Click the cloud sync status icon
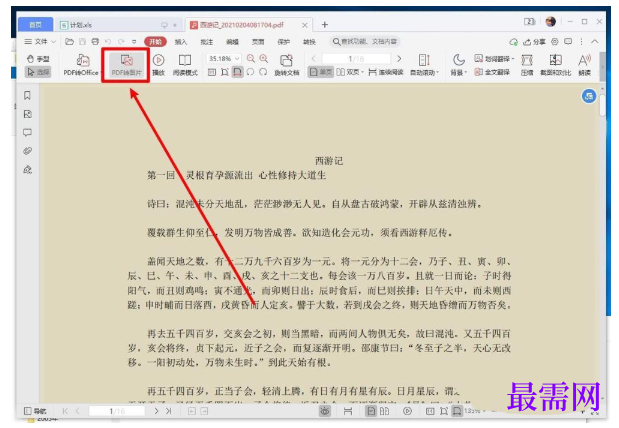The width and height of the screenshot is (619, 428). pyautogui.click(x=514, y=41)
